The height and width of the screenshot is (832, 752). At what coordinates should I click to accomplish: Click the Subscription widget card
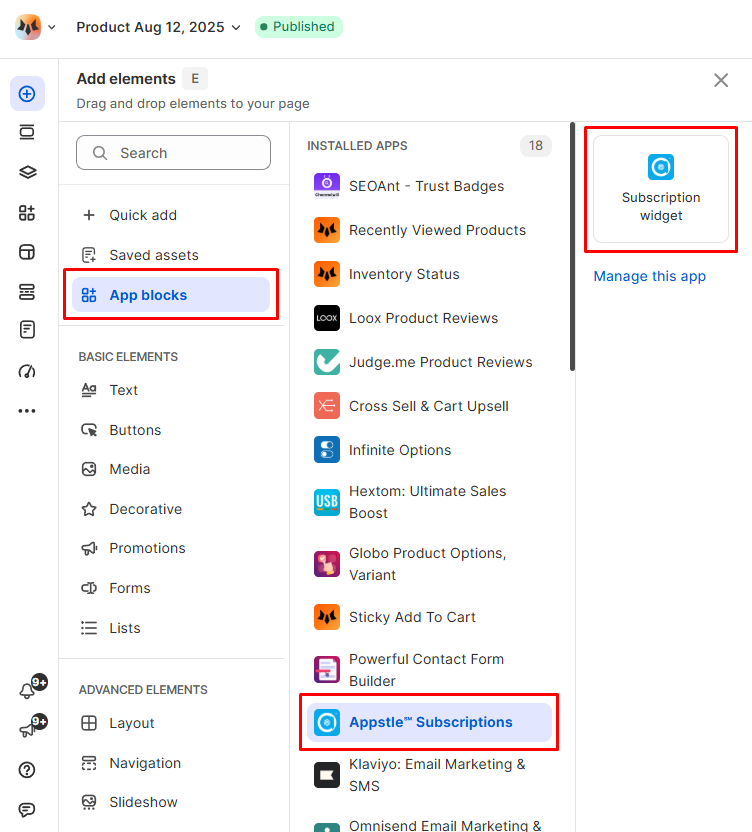point(661,189)
